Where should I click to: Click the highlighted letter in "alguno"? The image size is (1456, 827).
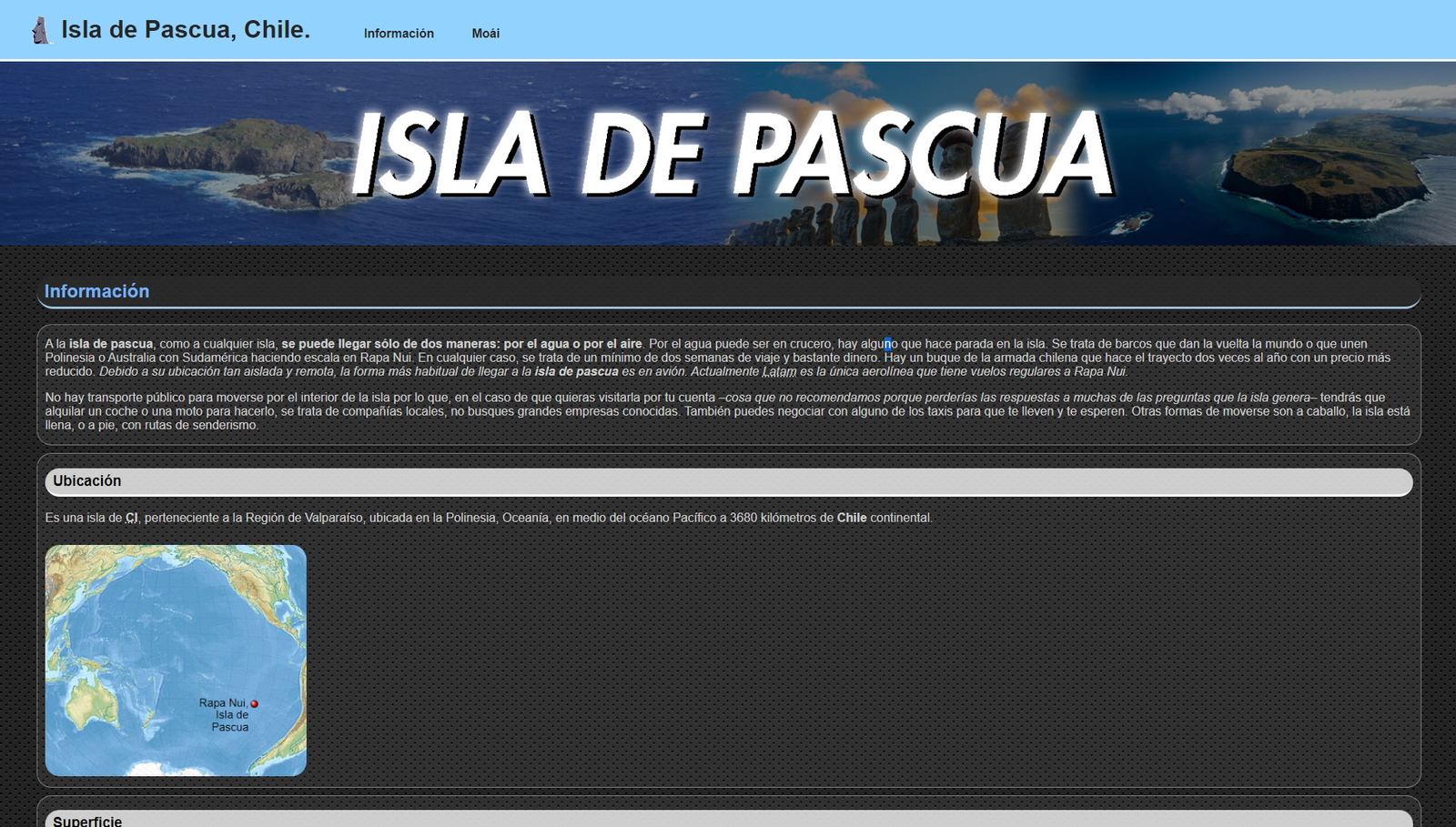[x=887, y=344]
